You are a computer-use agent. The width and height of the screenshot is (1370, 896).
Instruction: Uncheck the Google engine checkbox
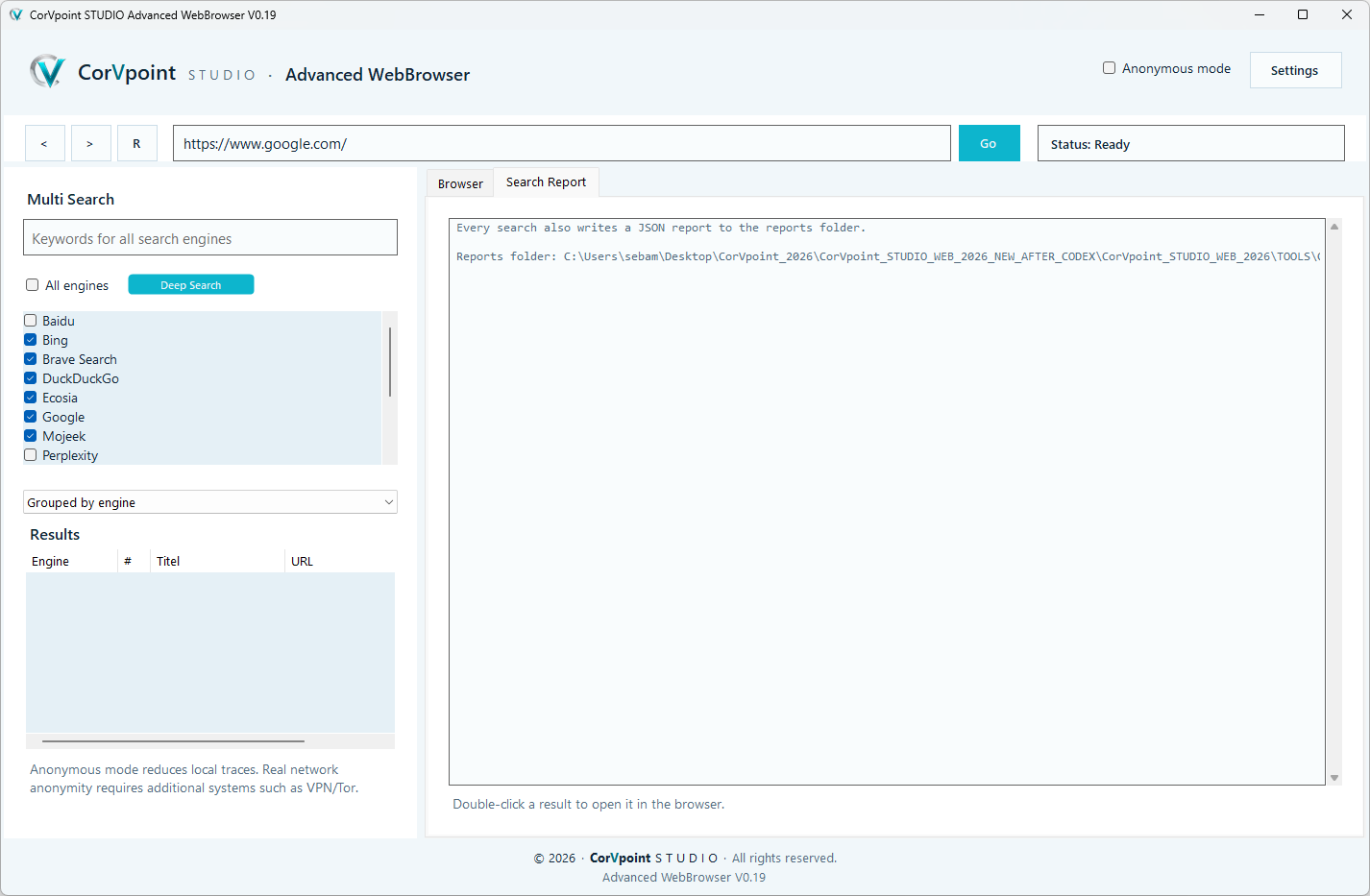click(31, 417)
